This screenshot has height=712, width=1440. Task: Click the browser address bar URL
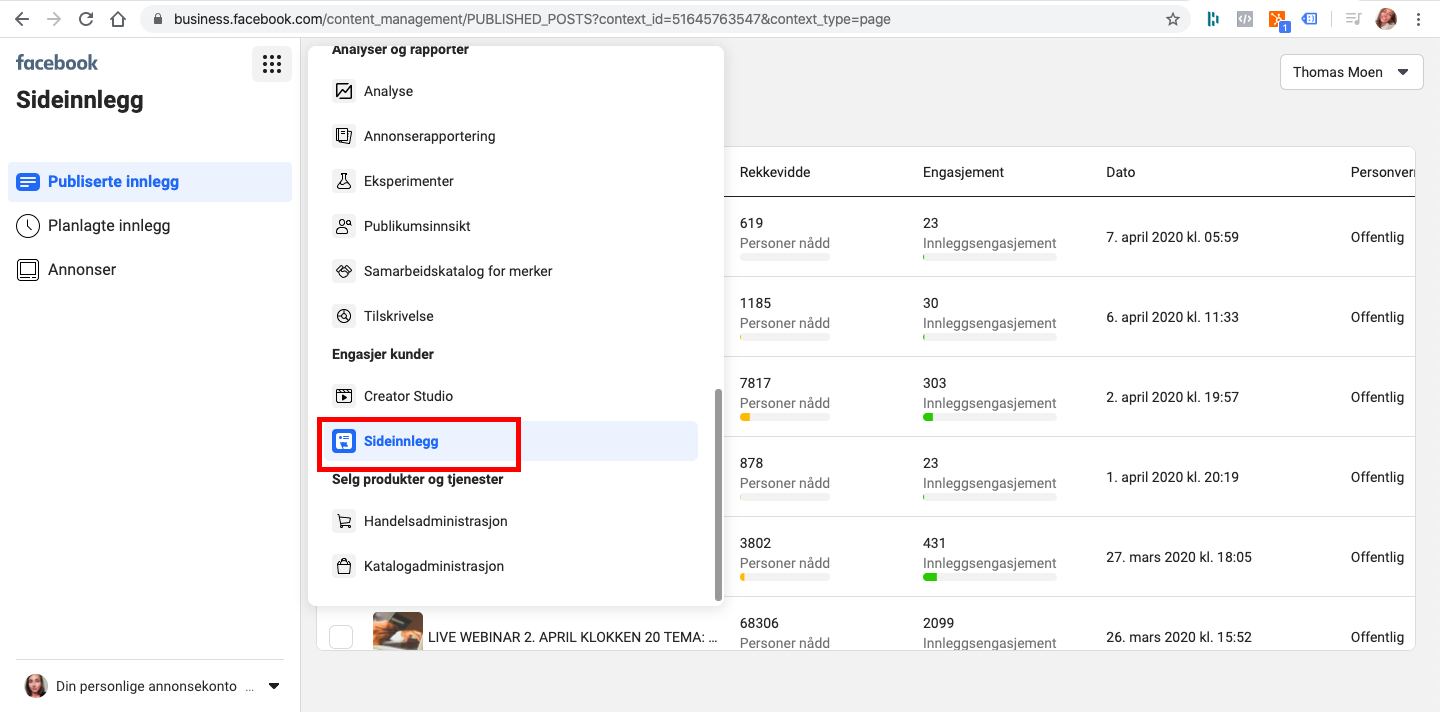point(532,19)
